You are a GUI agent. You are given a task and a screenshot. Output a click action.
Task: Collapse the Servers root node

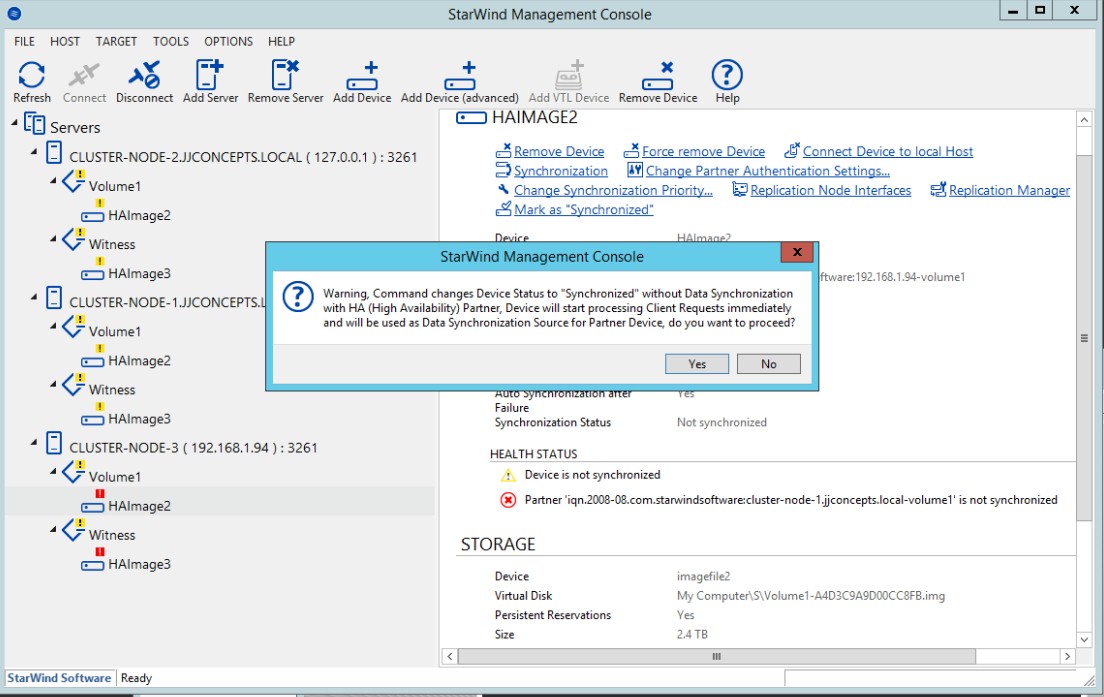(15, 123)
